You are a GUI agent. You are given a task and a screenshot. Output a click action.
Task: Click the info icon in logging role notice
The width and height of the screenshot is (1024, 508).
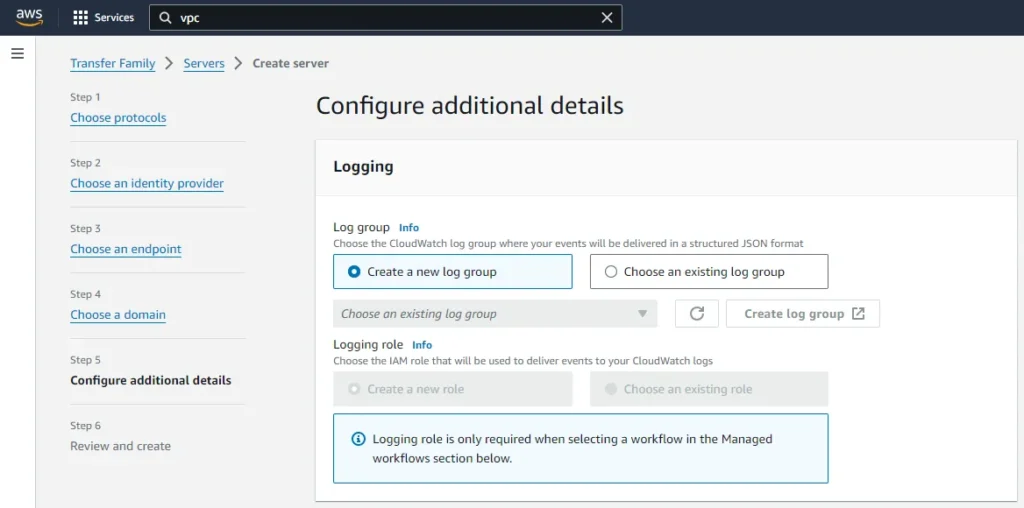tap(359, 439)
